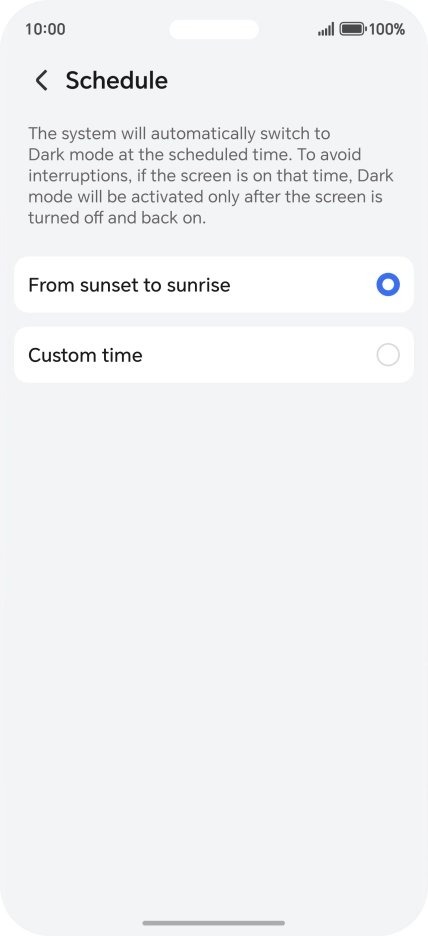Click the Dark mode description paragraph
Viewport: 428px width, 936px height.
coord(211,176)
